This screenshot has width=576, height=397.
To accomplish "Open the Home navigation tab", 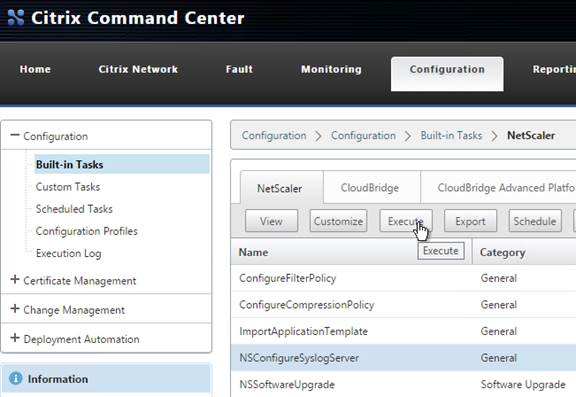I will [35, 69].
